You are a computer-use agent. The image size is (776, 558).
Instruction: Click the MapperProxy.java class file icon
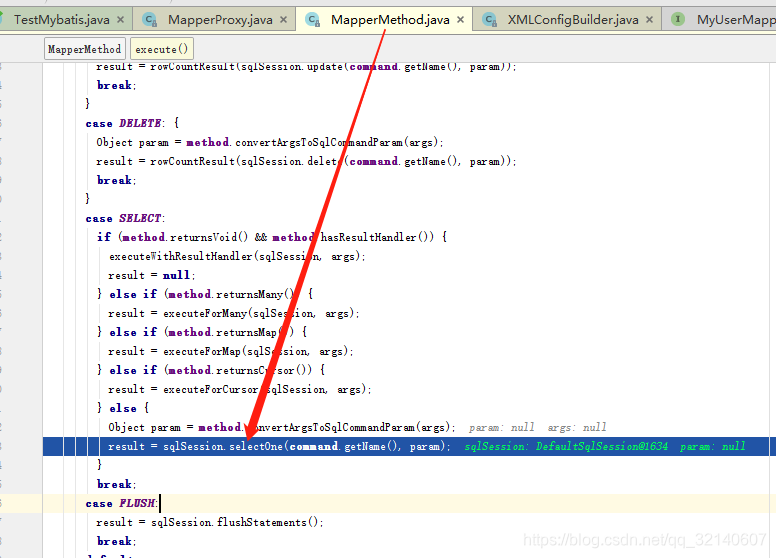(149, 20)
